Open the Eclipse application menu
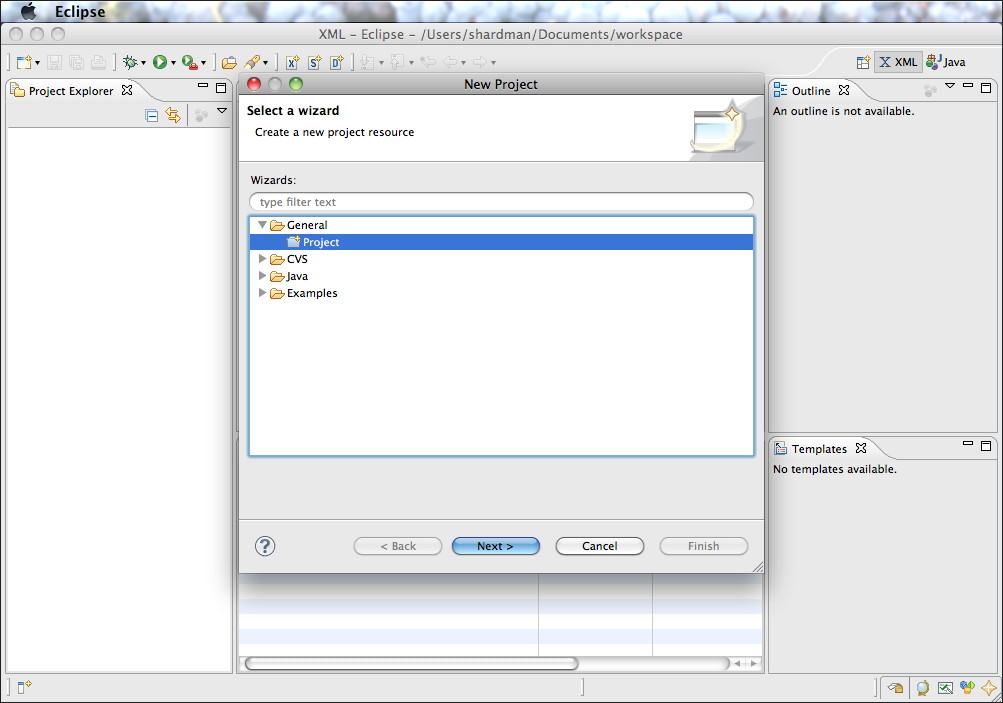Viewport: 1003px width, 703px height. point(80,12)
